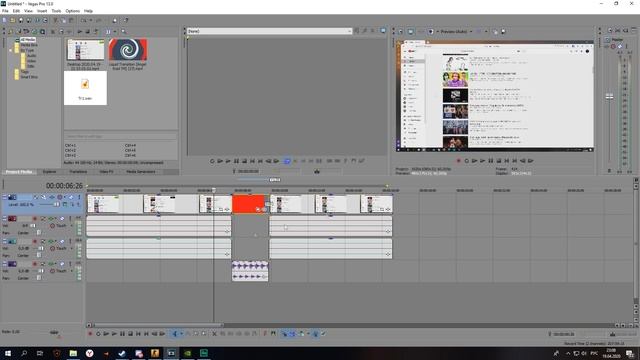This screenshot has height=360, width=640.
Task: Click the New project icon in main toolbar
Action: [x=4, y=20]
